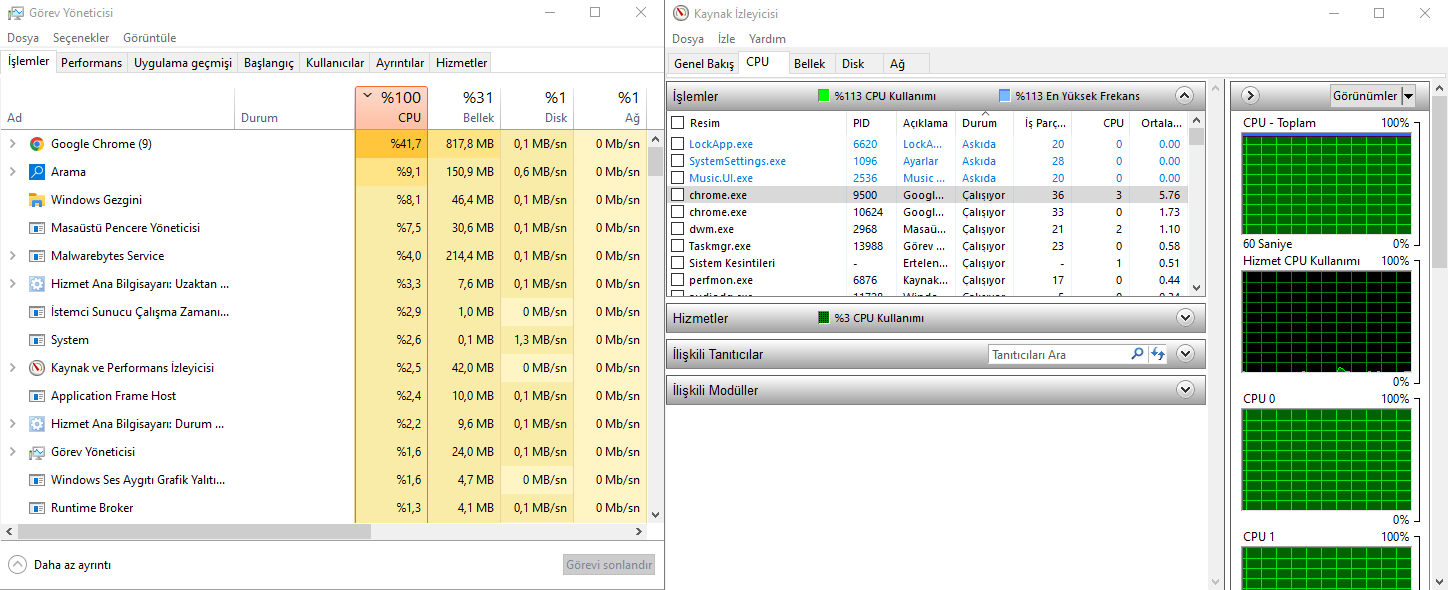The width and height of the screenshot is (1448, 590).
Task: Click the green CPU Kullanımı legend swatch
Action: pyautogui.click(x=824, y=96)
